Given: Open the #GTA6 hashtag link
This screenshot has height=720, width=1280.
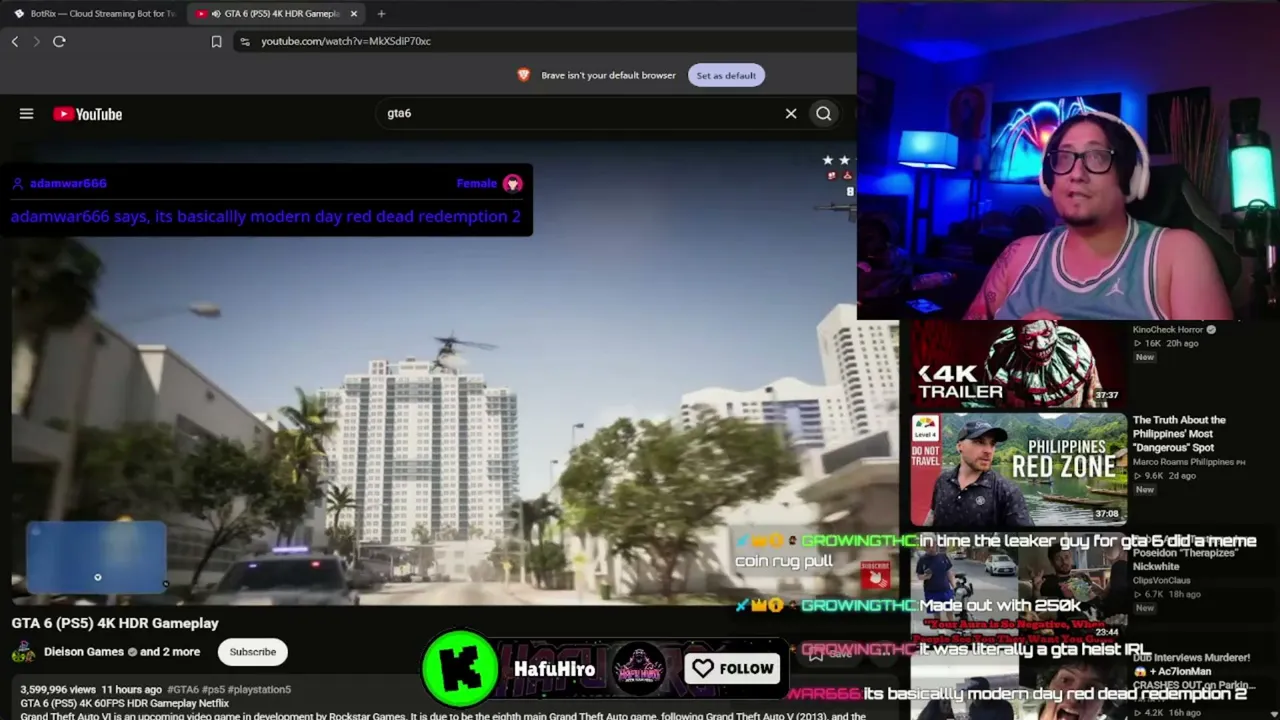Looking at the screenshot, I should (x=183, y=690).
